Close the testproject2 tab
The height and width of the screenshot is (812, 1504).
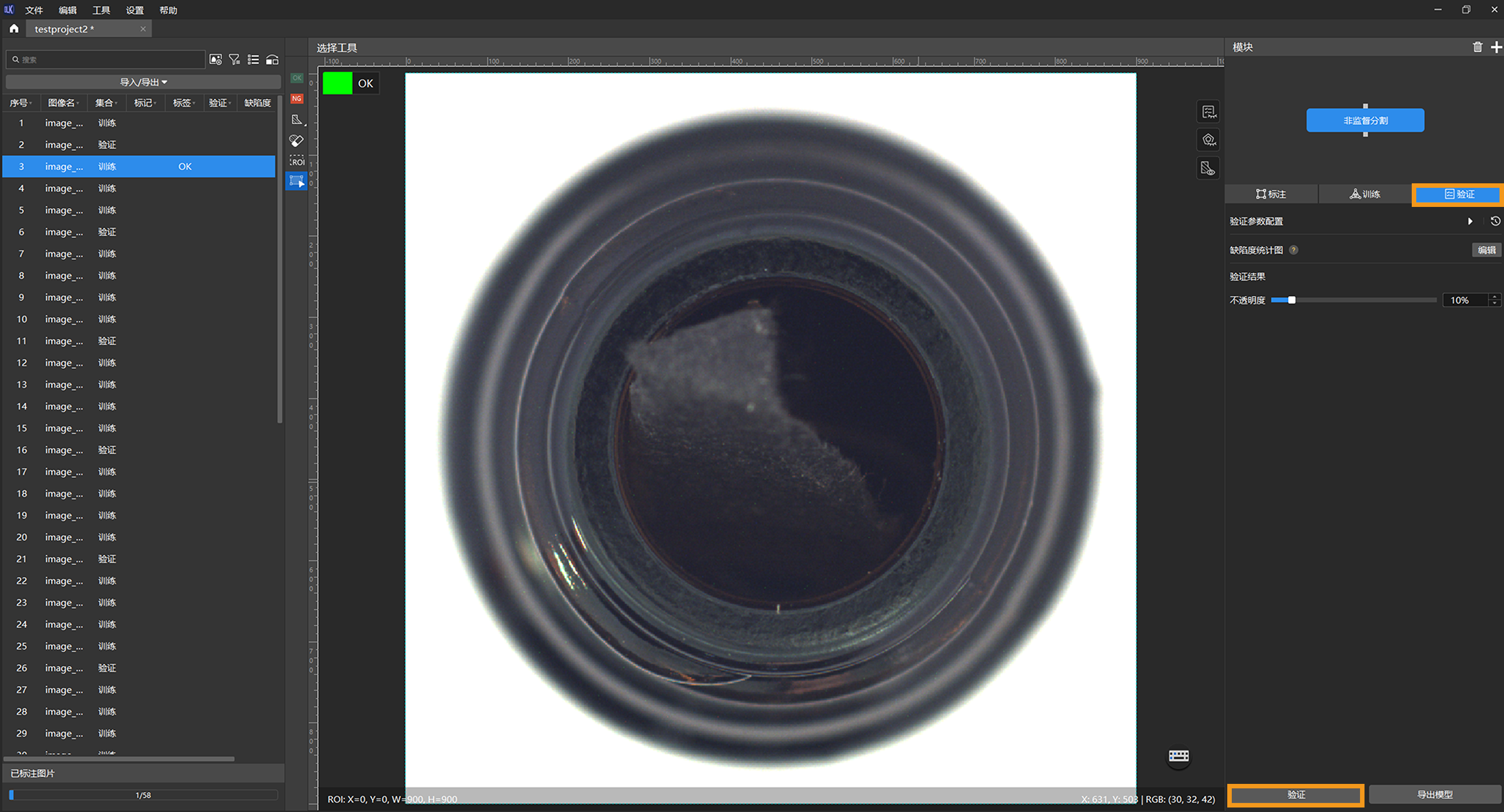[143, 29]
